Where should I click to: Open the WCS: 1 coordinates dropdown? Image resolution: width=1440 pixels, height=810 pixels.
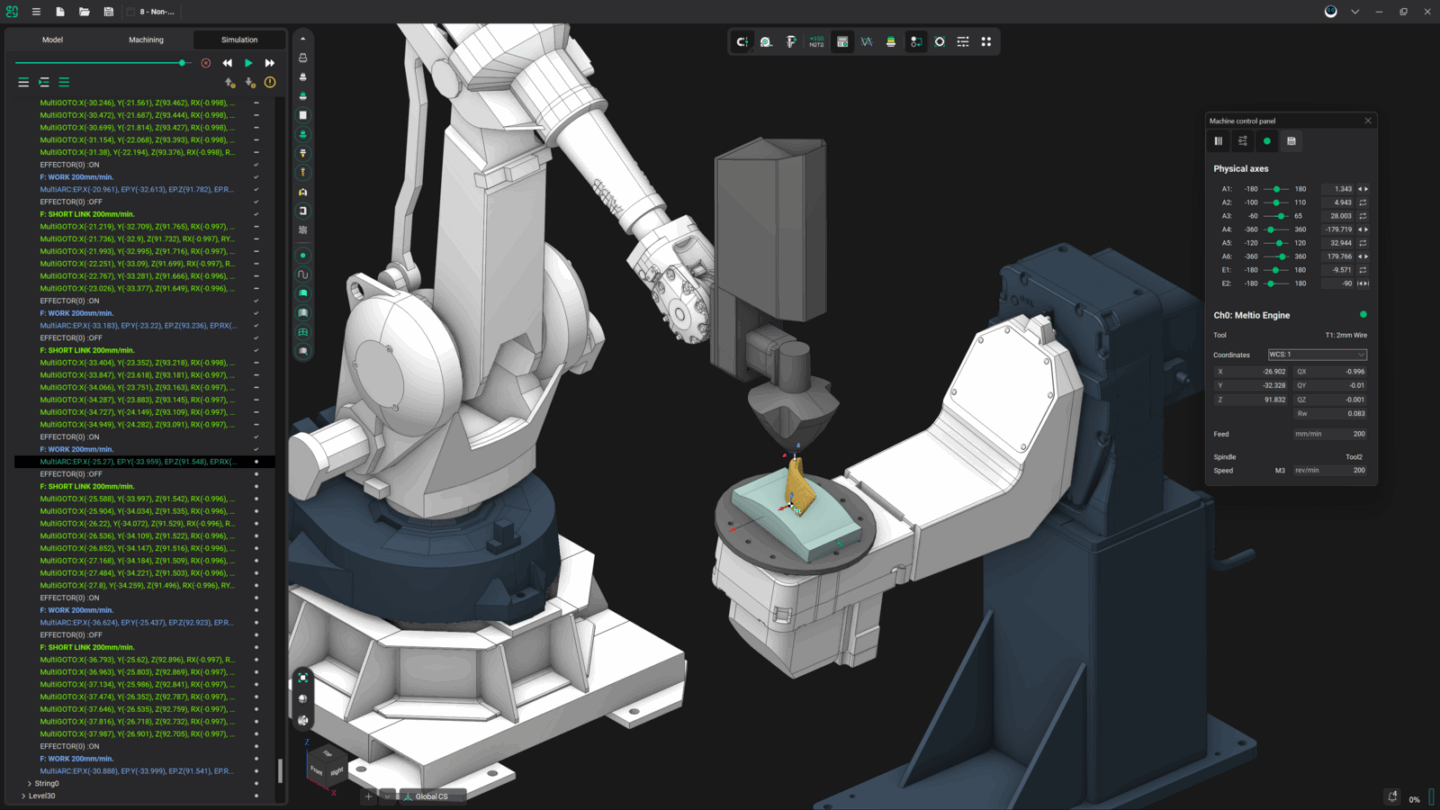click(1318, 354)
